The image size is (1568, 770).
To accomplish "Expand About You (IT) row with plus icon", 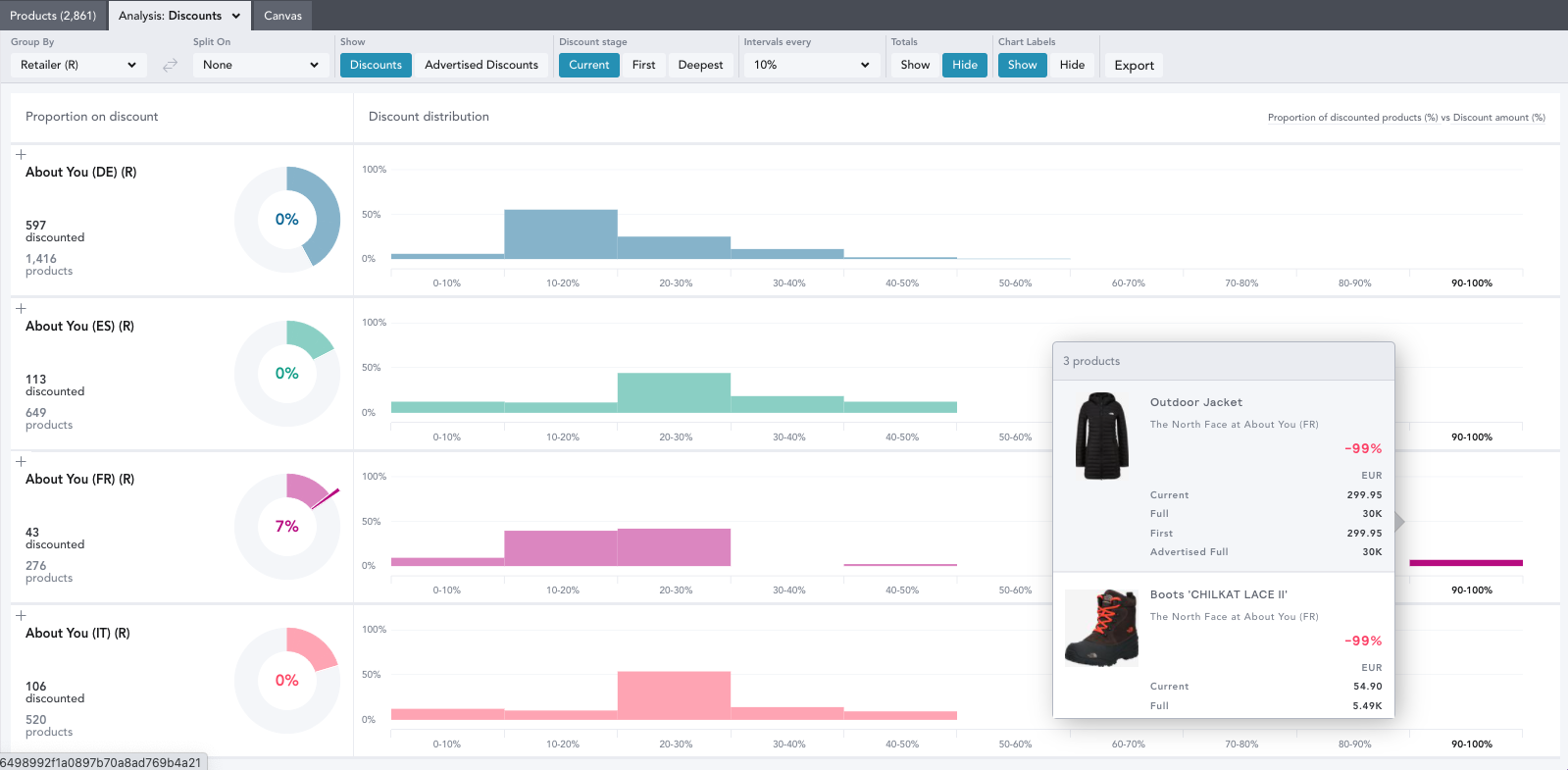I will (21, 616).
